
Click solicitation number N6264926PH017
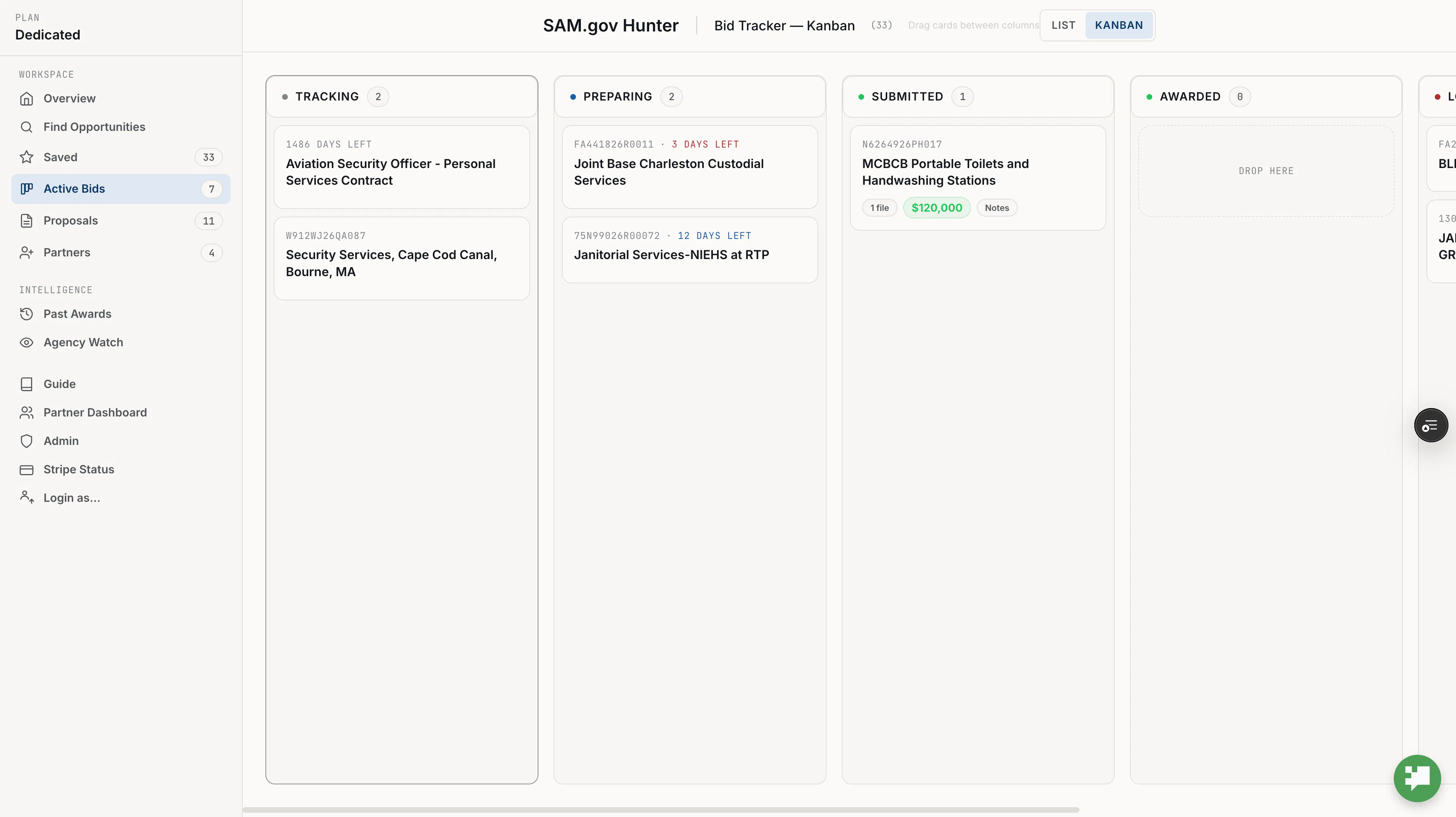pyautogui.click(x=902, y=144)
